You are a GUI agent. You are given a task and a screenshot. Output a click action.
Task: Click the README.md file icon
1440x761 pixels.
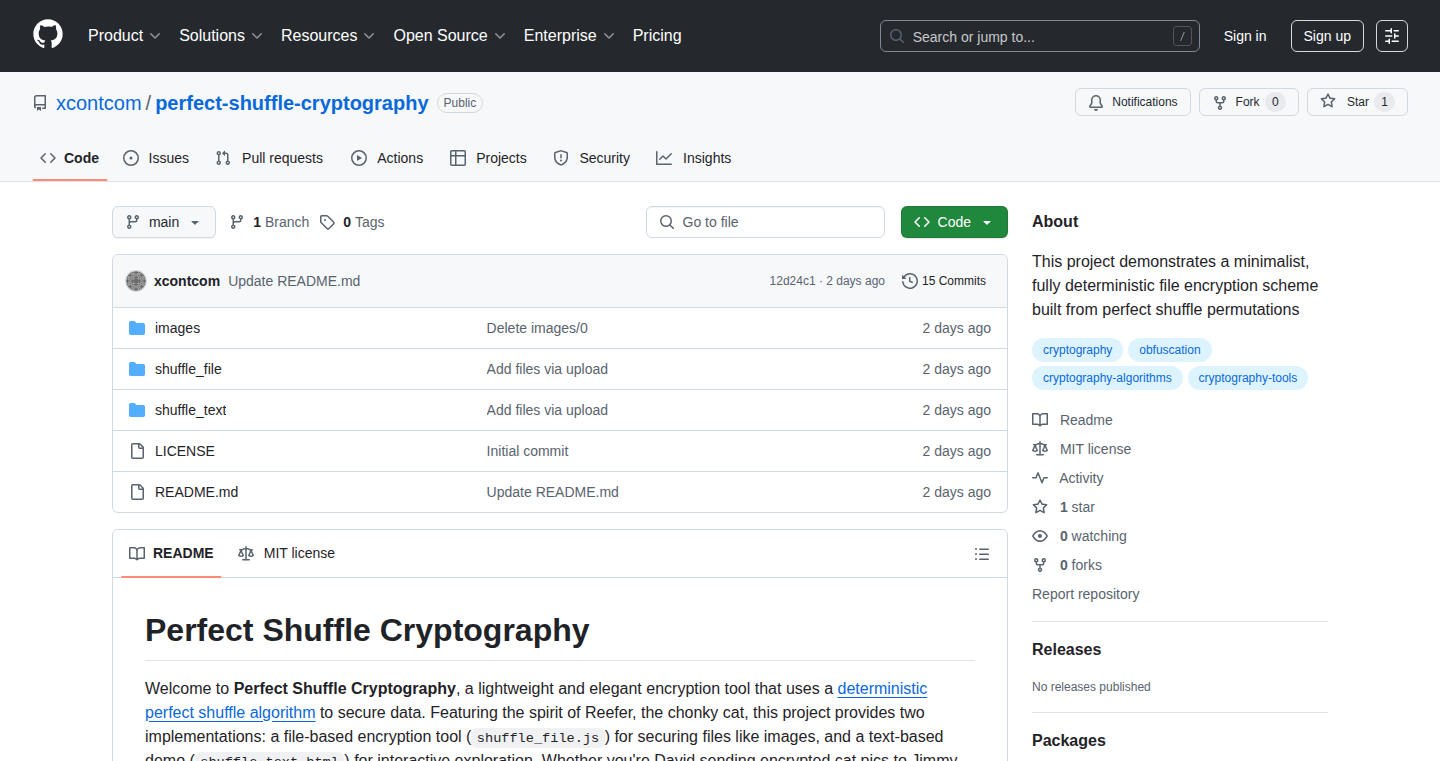(x=137, y=492)
